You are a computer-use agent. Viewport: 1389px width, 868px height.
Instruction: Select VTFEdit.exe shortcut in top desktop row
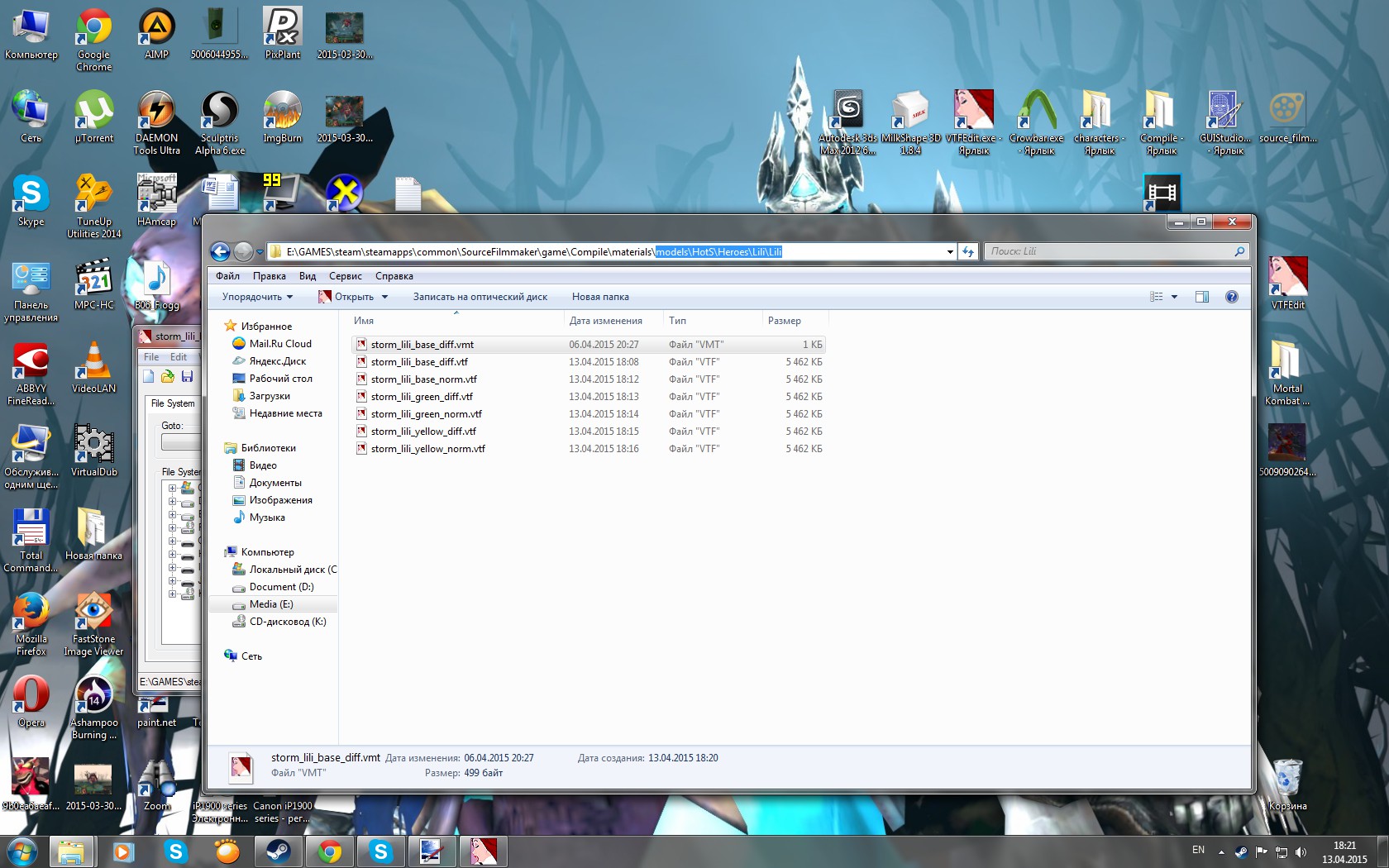(x=973, y=123)
